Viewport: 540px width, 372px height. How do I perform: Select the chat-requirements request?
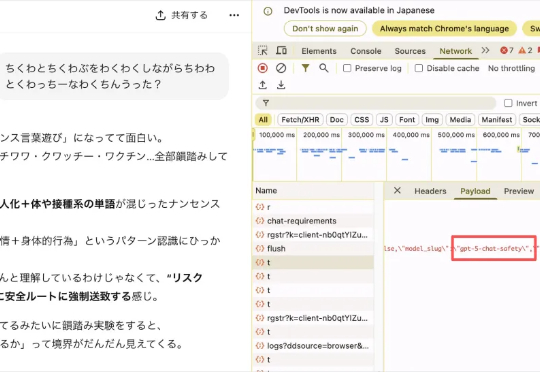pos(313,221)
